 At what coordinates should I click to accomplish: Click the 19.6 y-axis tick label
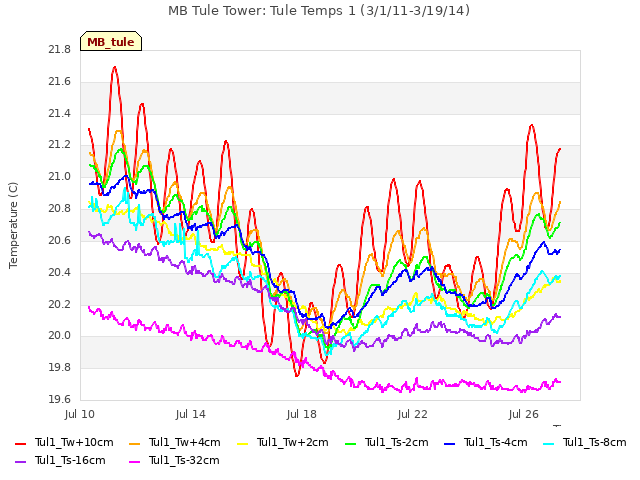click(x=60, y=399)
